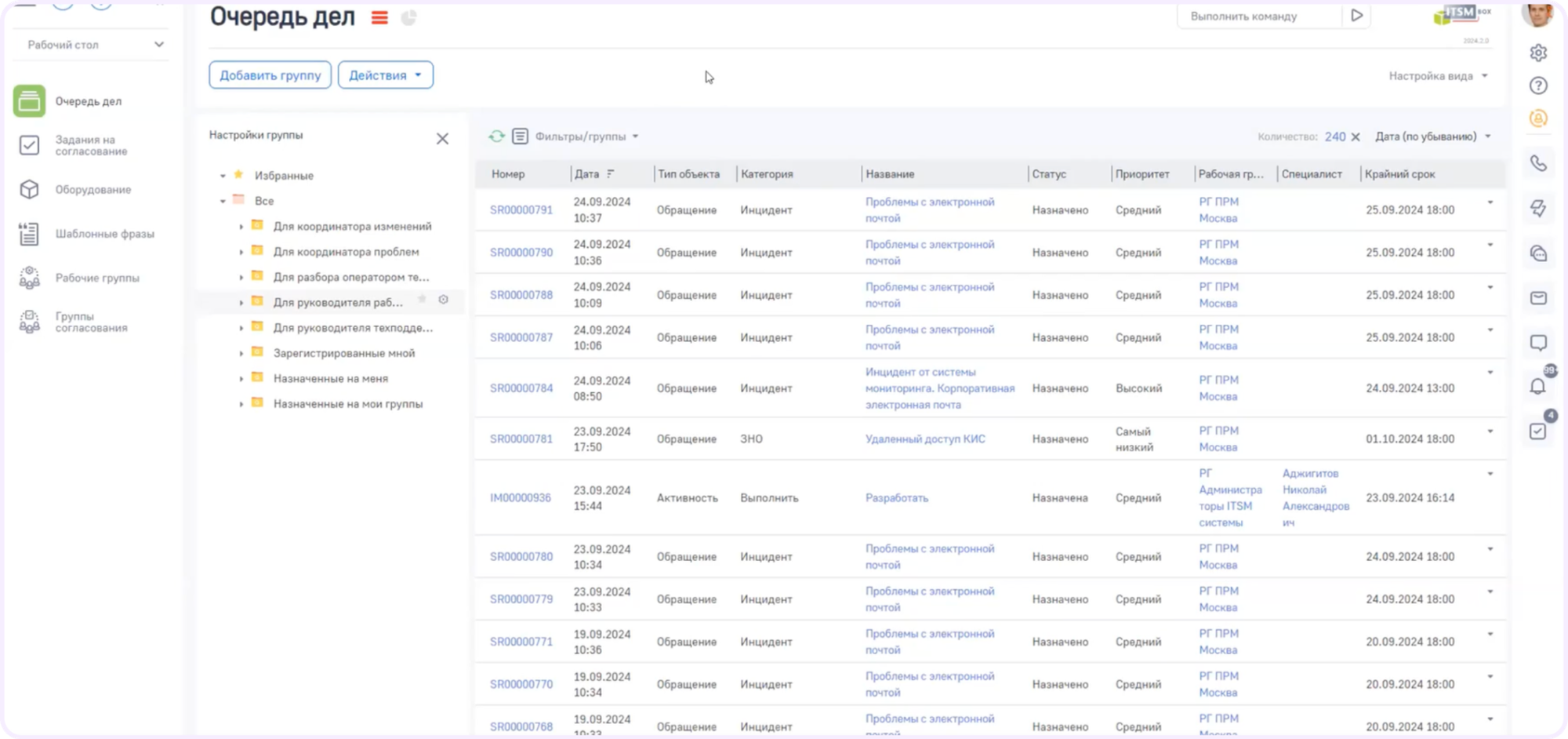The width and height of the screenshot is (1568, 739).
Task: Sort by the Приоритет column header
Action: (1142, 174)
